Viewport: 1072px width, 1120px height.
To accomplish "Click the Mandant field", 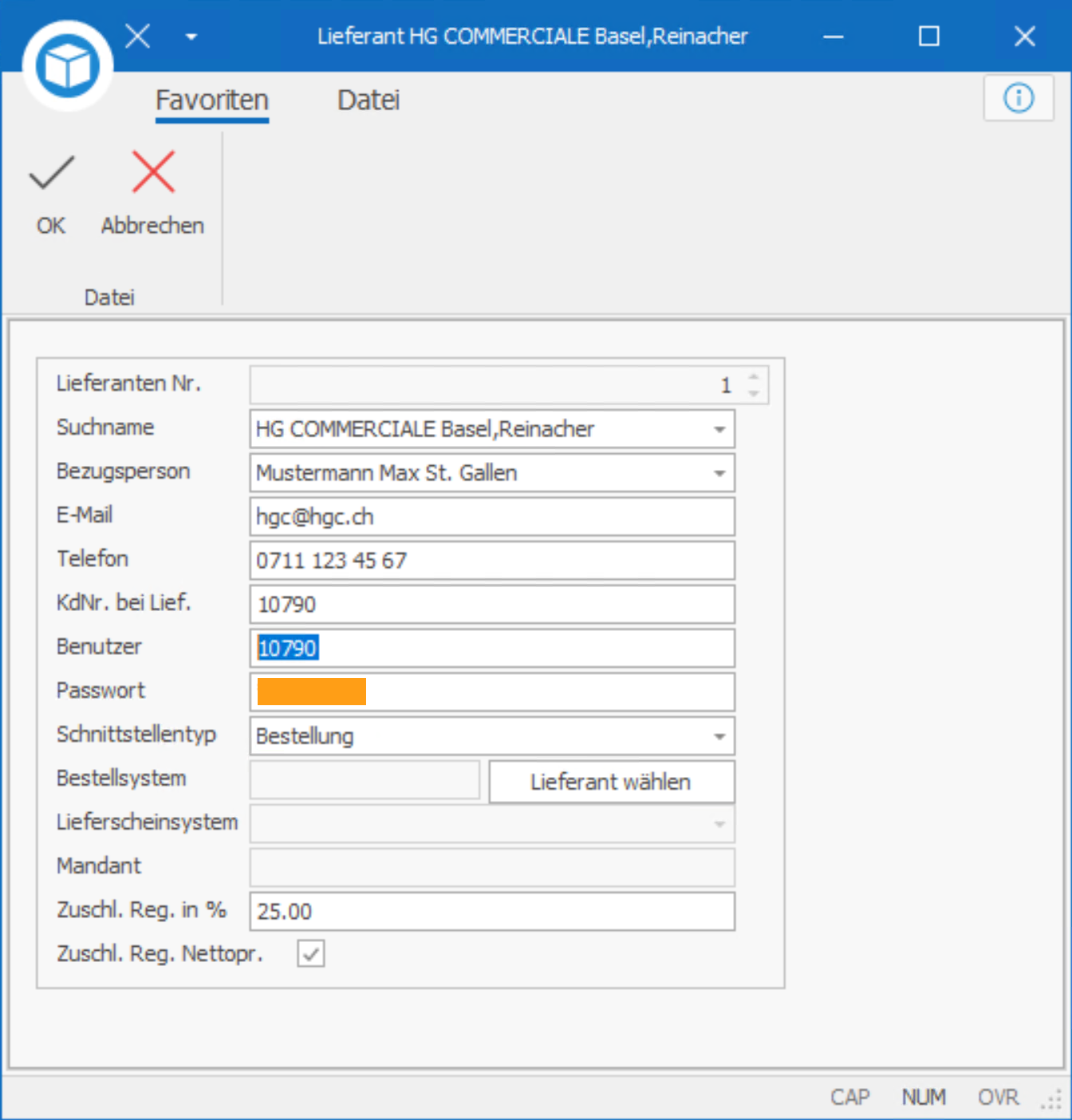I will click(492, 868).
